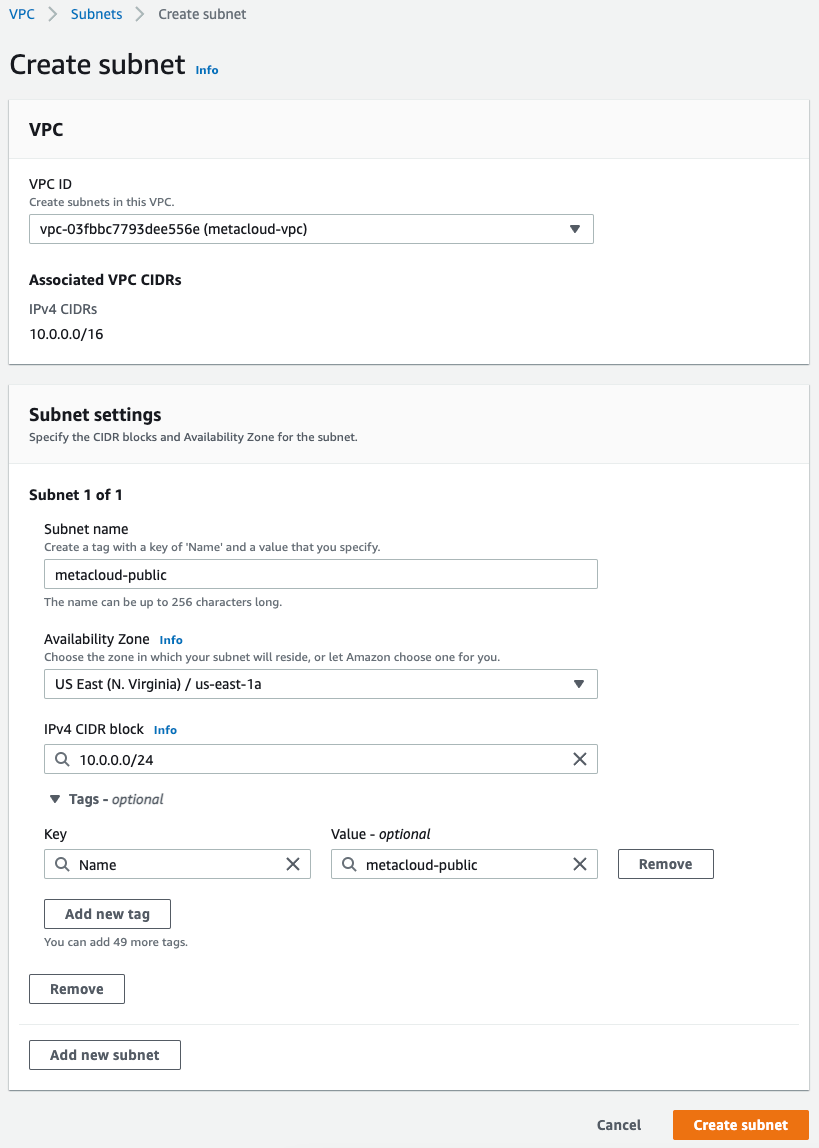Go to VPC breadcrumb link
The width and height of the screenshot is (819, 1148).
tap(22, 14)
